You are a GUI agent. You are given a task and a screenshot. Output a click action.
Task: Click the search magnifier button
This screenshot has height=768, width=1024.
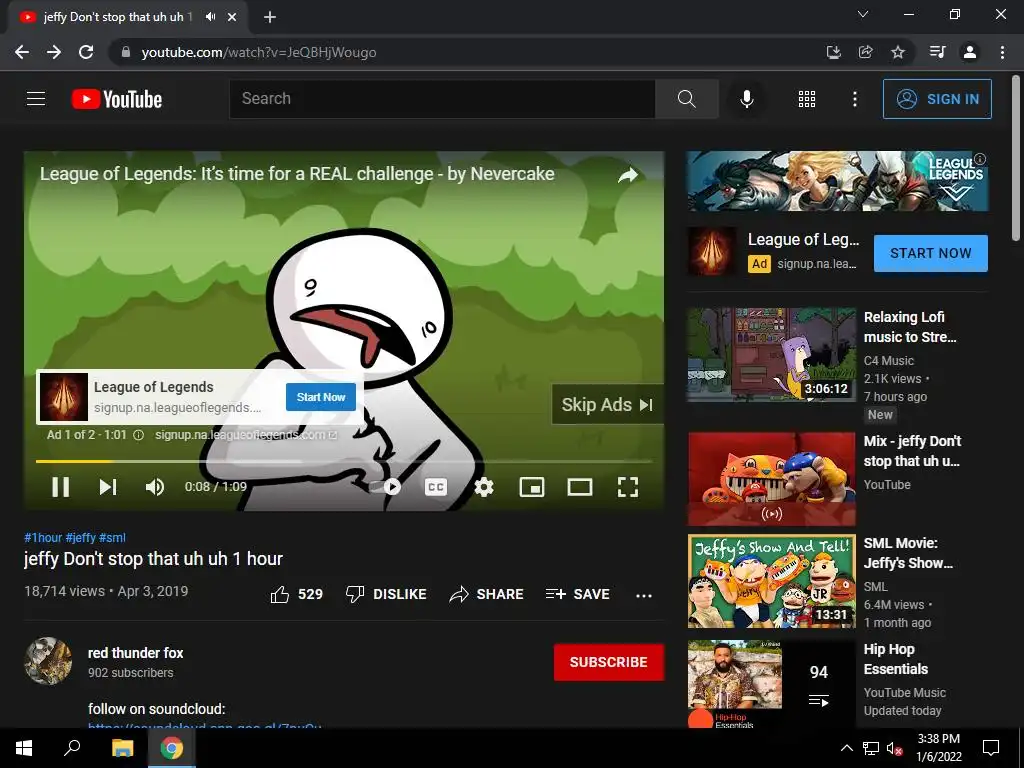[686, 99]
